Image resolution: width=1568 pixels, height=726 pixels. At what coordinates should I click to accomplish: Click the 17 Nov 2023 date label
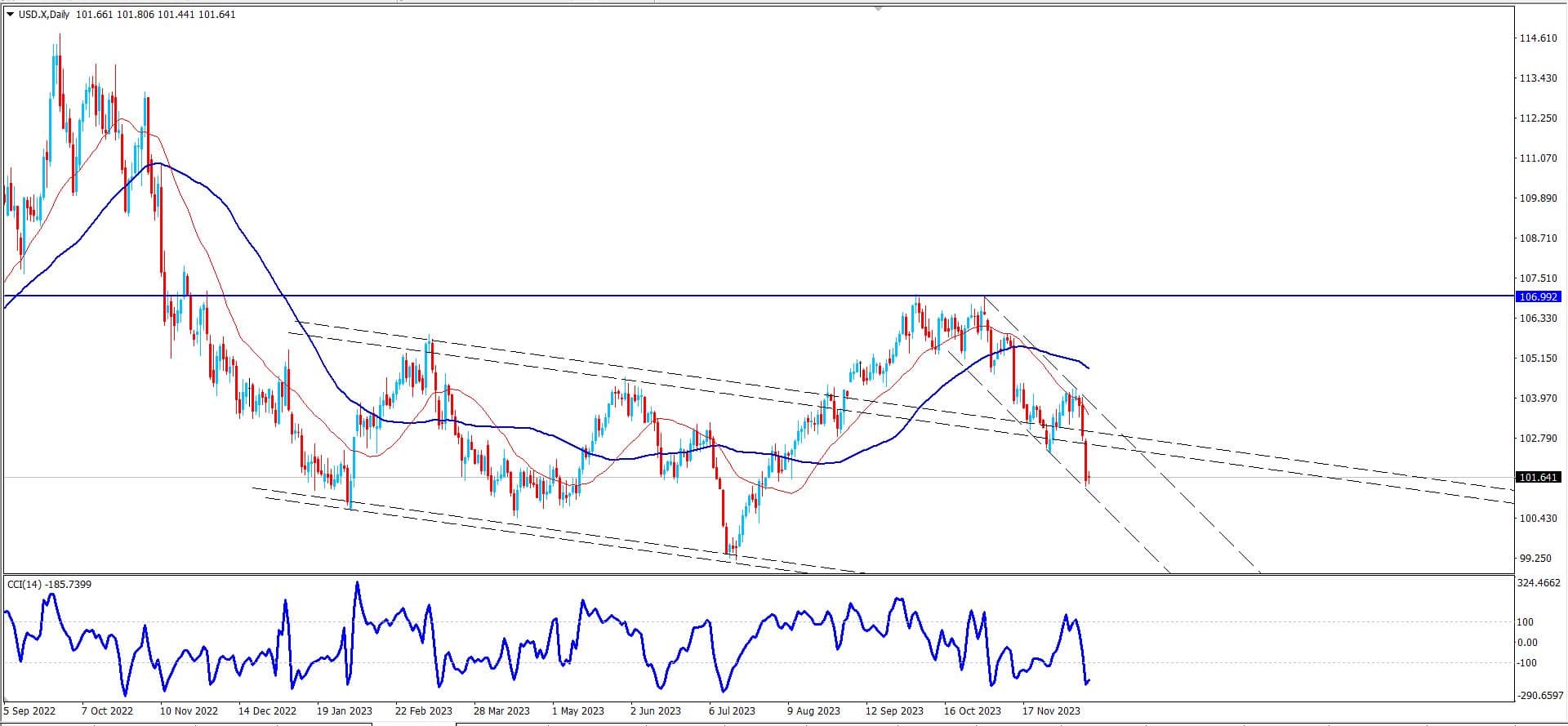(1051, 711)
